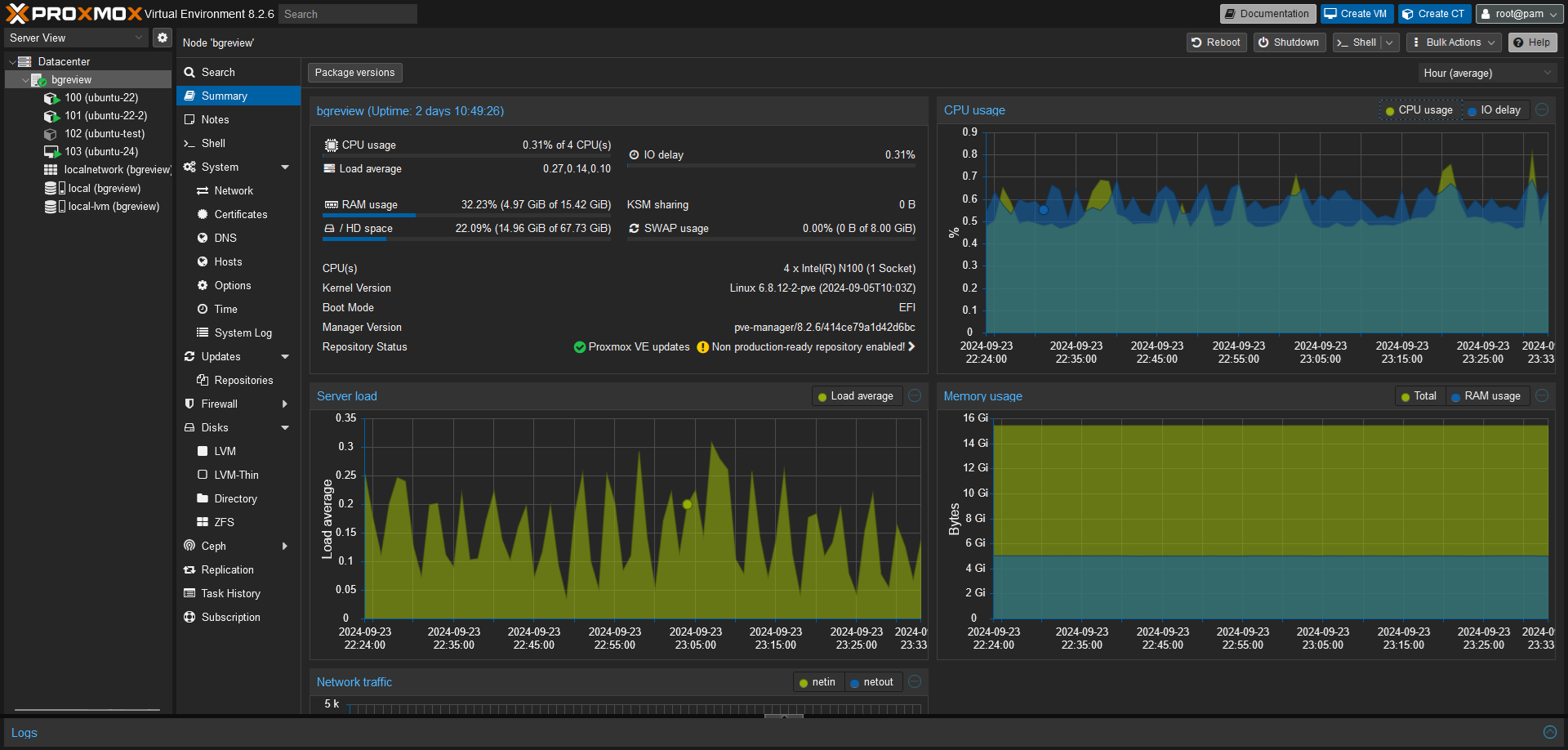Collapse the bgreview node in tree
Viewport: 1568px width, 750px height.
25,80
